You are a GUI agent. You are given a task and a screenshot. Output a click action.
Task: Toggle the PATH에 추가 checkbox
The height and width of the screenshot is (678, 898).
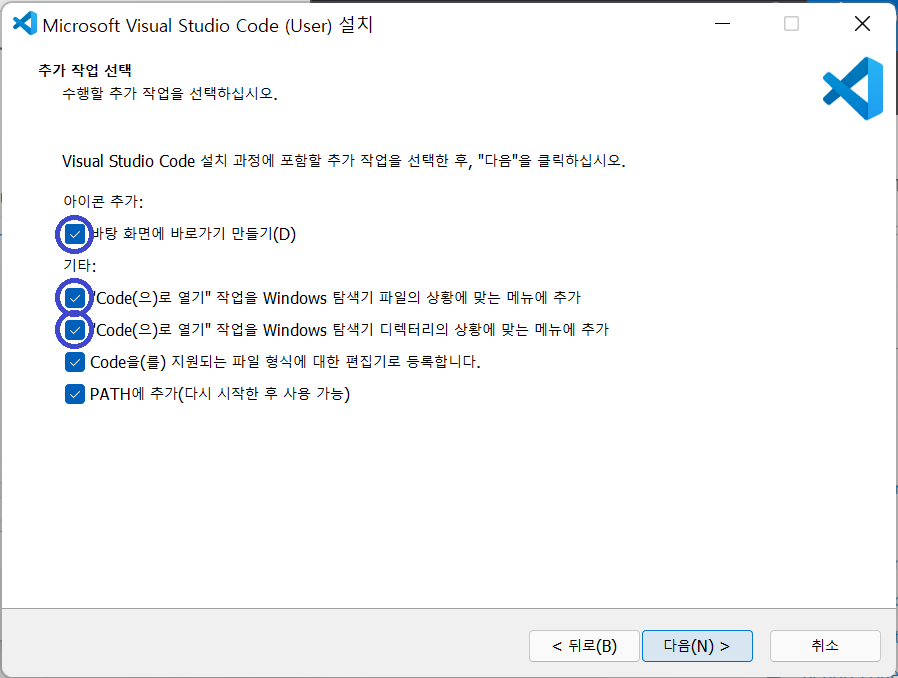[74, 394]
